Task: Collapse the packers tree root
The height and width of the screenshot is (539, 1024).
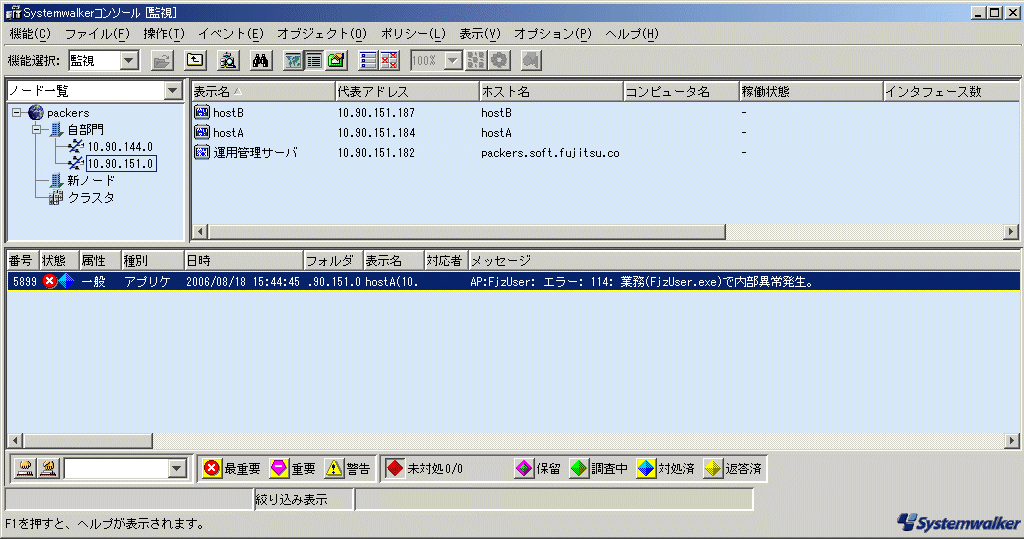Action: click(x=16, y=113)
